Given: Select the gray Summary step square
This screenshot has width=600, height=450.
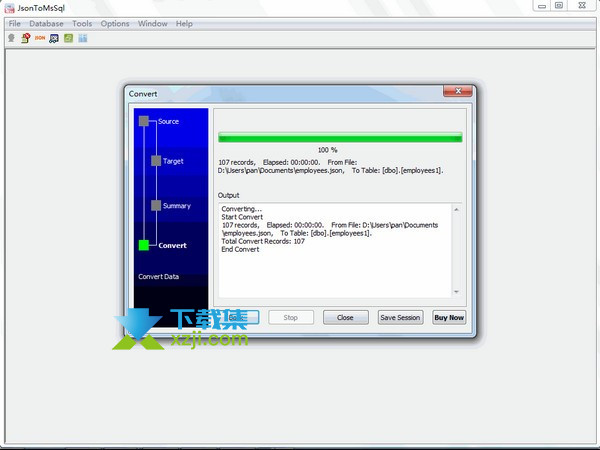Looking at the screenshot, I should (x=156, y=205).
